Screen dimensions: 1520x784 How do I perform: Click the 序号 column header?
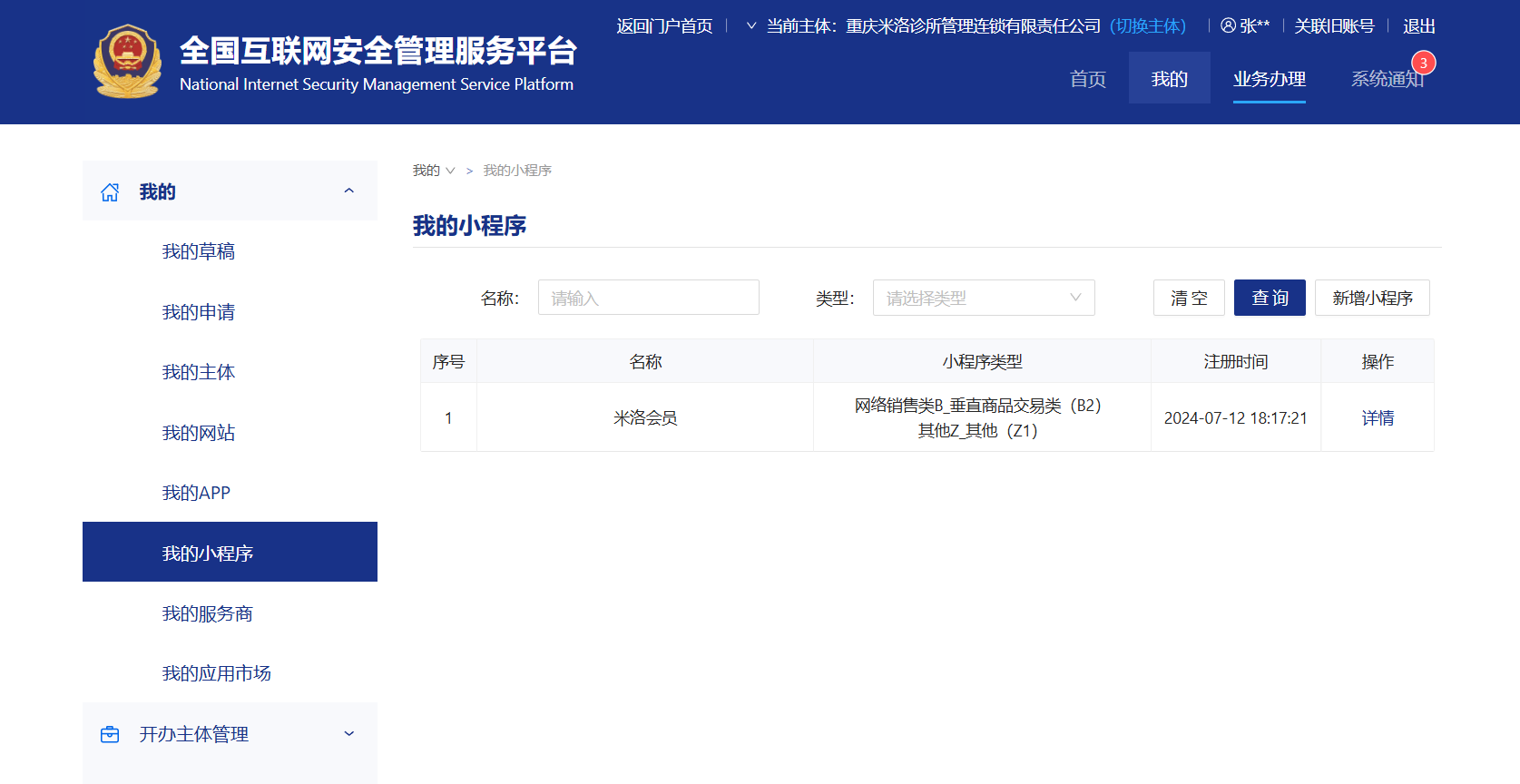(x=448, y=361)
